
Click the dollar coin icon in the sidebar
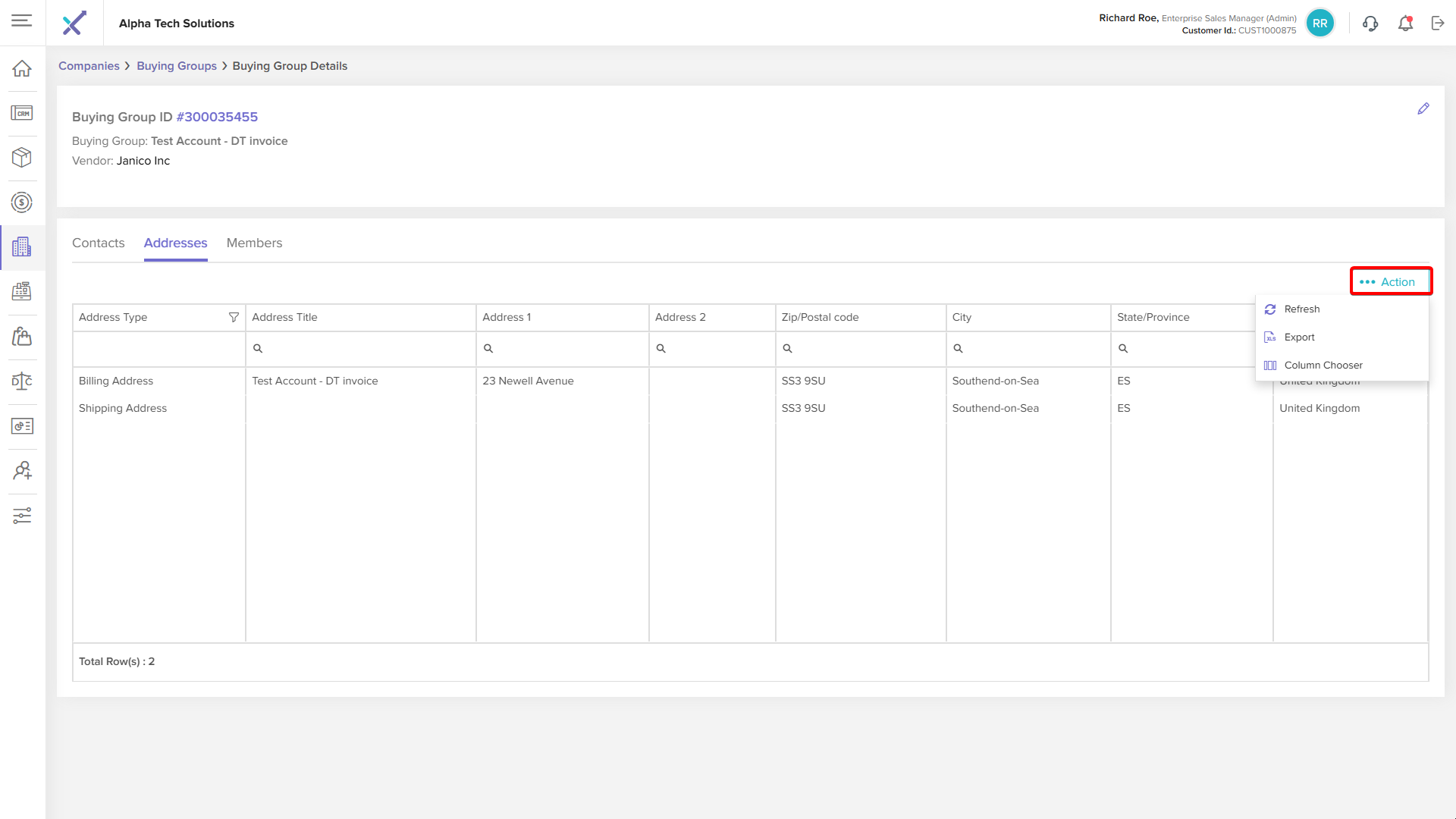[x=22, y=202]
